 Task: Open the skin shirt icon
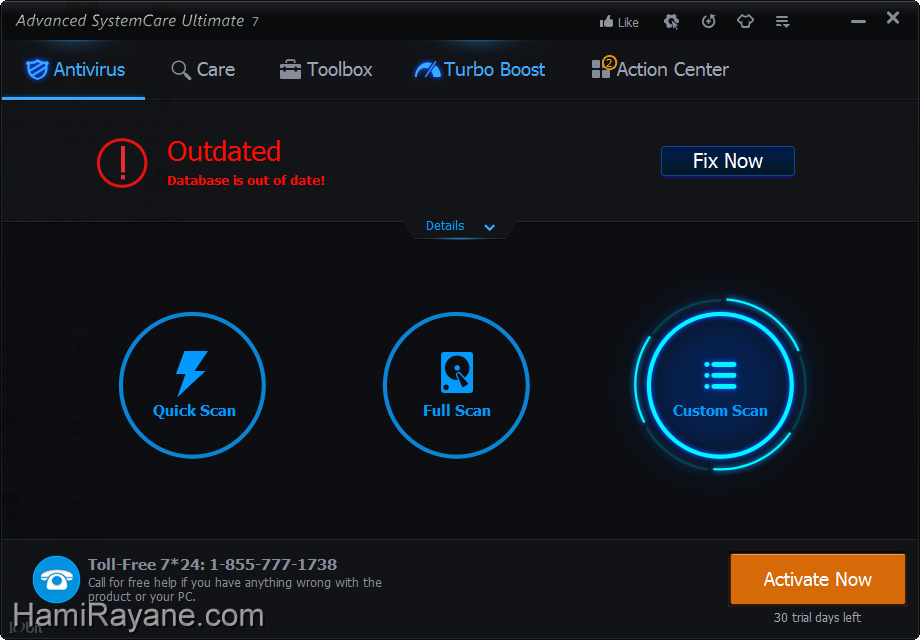click(745, 22)
